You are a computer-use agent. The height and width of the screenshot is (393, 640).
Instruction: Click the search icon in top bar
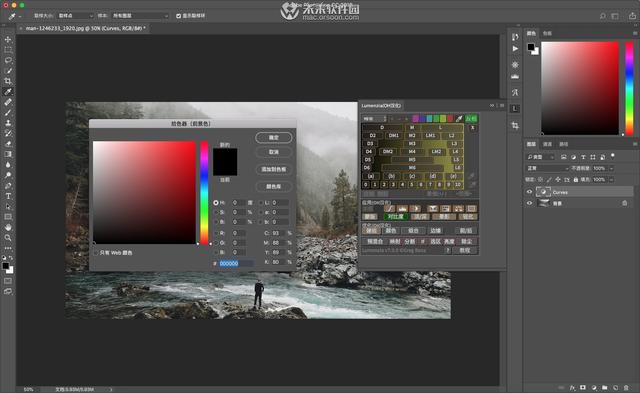click(x=602, y=16)
